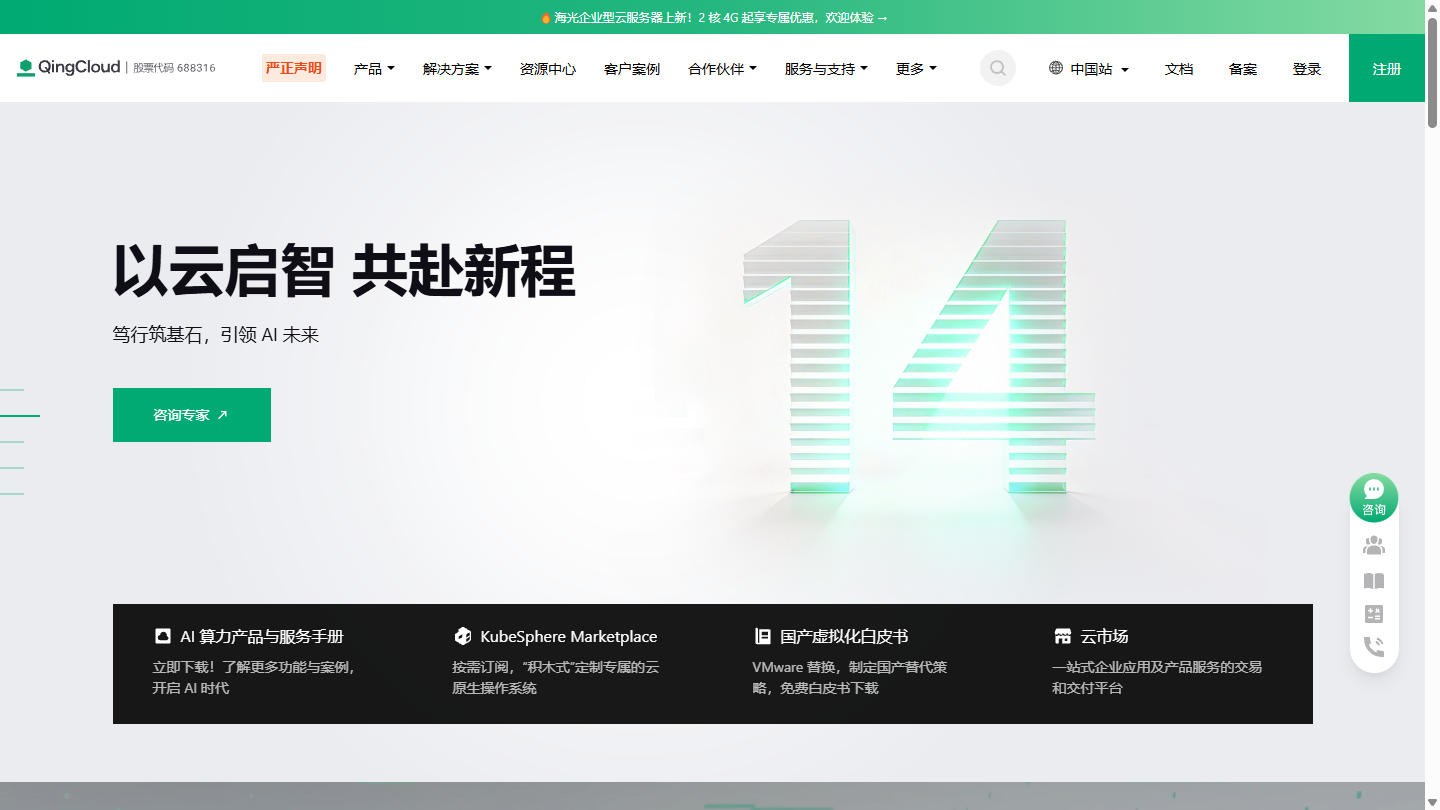
Task: Click the store icon beside 云市场
Action: (1062, 636)
